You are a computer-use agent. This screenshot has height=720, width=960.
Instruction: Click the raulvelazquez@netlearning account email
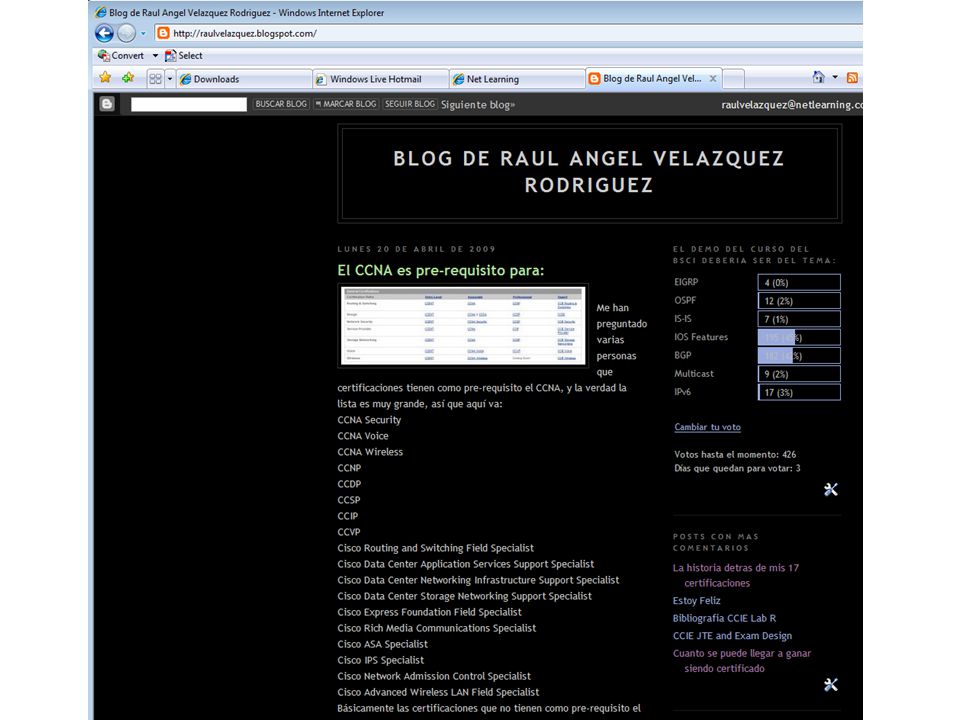coord(792,105)
